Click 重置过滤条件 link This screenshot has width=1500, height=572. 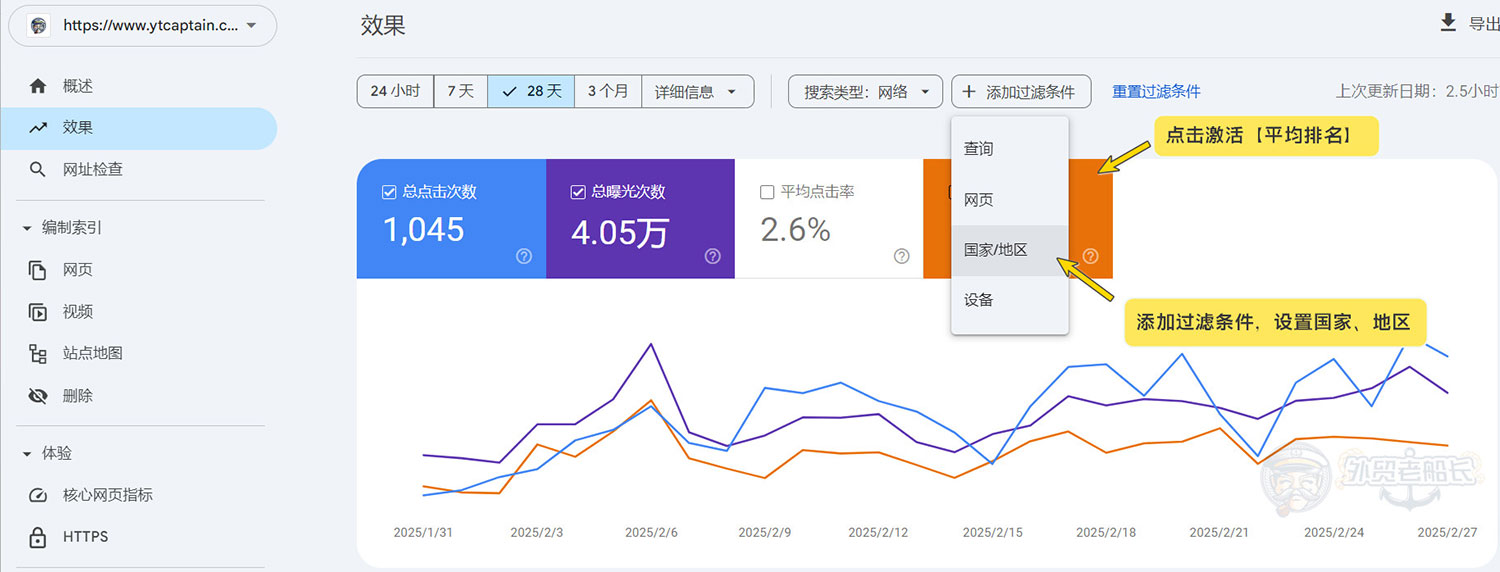[x=1156, y=92]
